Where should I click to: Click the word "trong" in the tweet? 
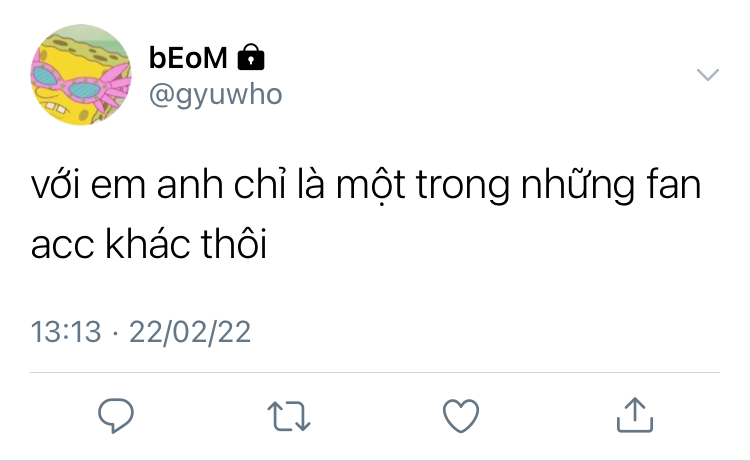click(x=463, y=187)
